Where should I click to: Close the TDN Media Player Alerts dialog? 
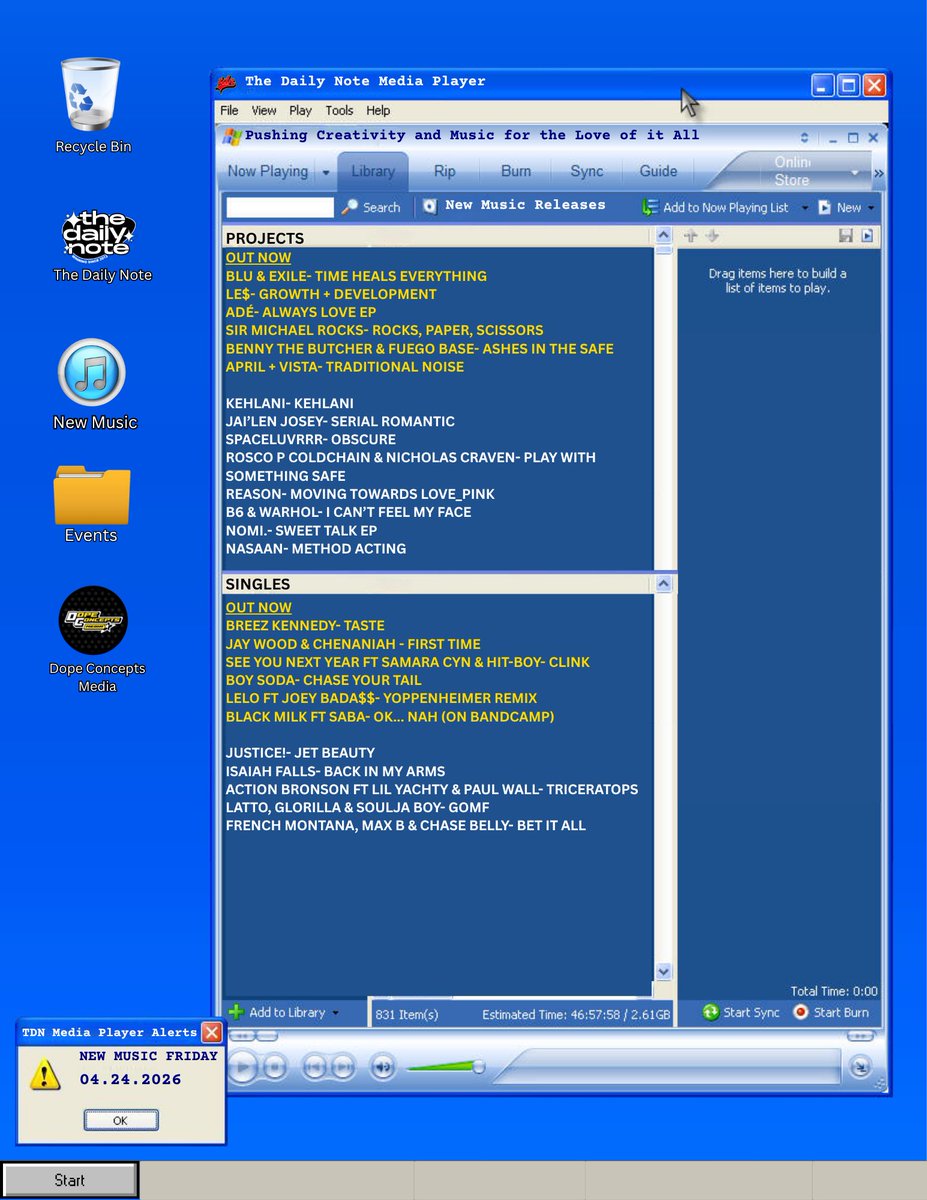[x=211, y=1032]
